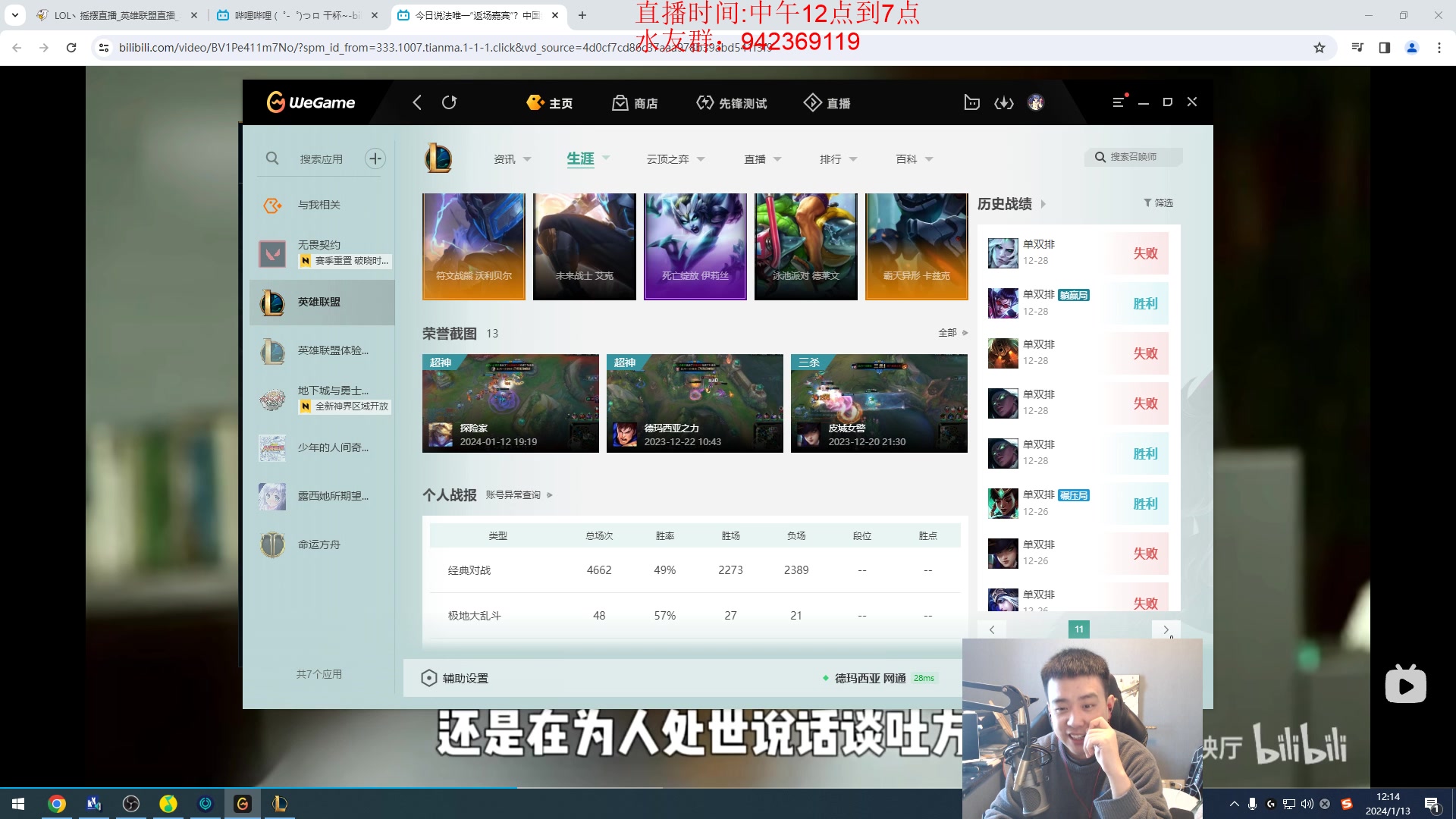Click the 搜索应用 search field

coord(321,159)
